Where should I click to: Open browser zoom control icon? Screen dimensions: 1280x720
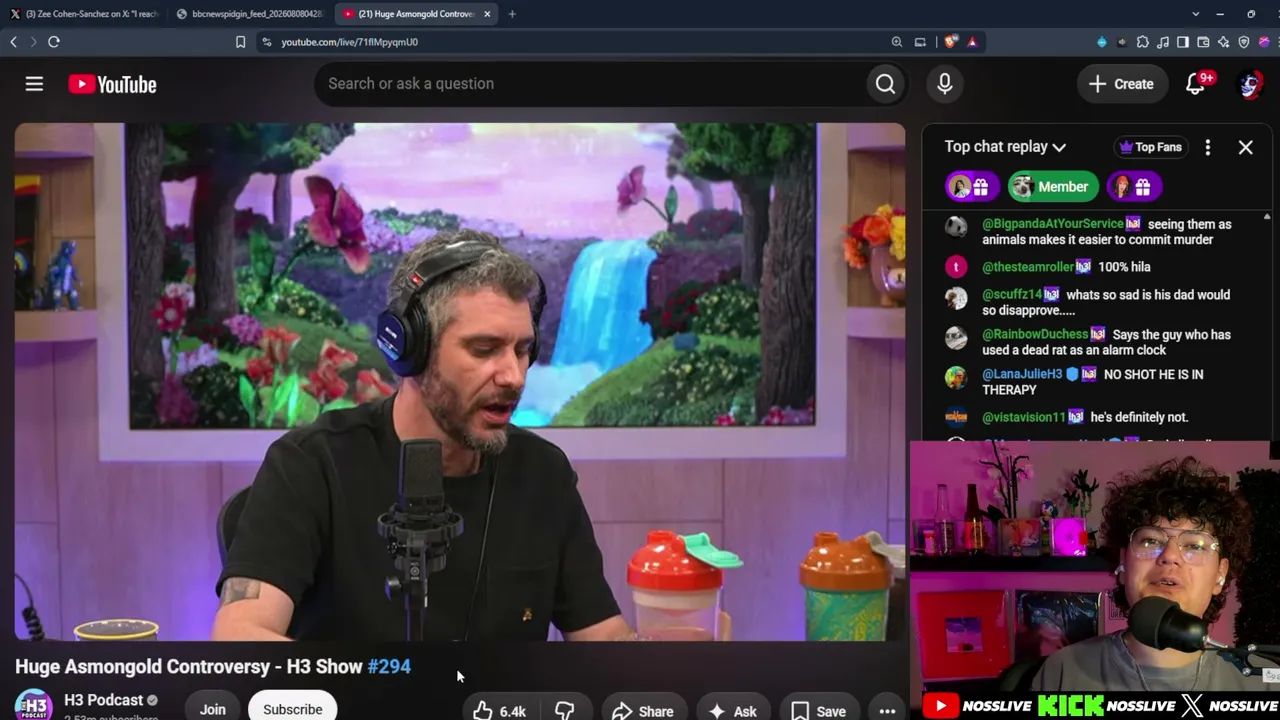897,42
